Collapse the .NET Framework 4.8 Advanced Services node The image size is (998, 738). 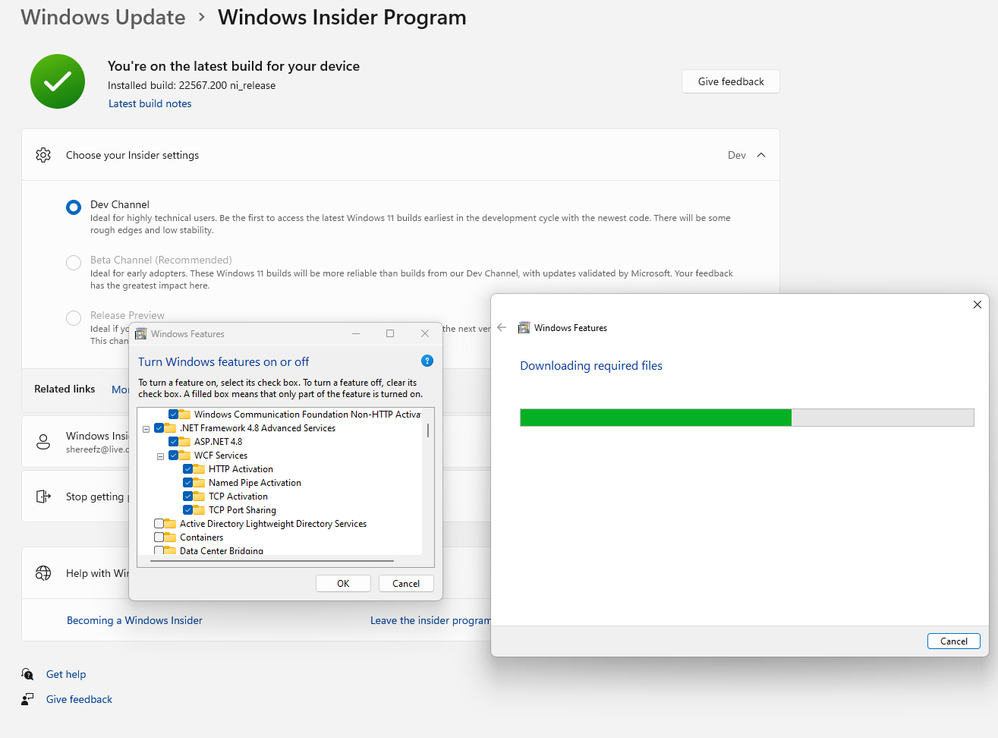(x=146, y=429)
